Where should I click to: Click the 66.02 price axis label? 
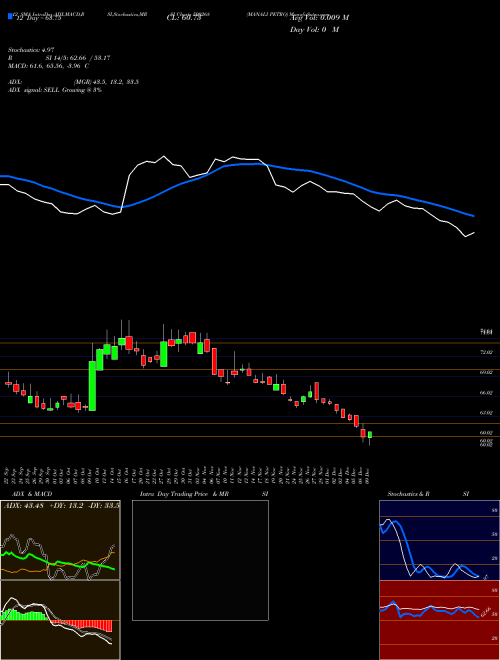click(487, 392)
